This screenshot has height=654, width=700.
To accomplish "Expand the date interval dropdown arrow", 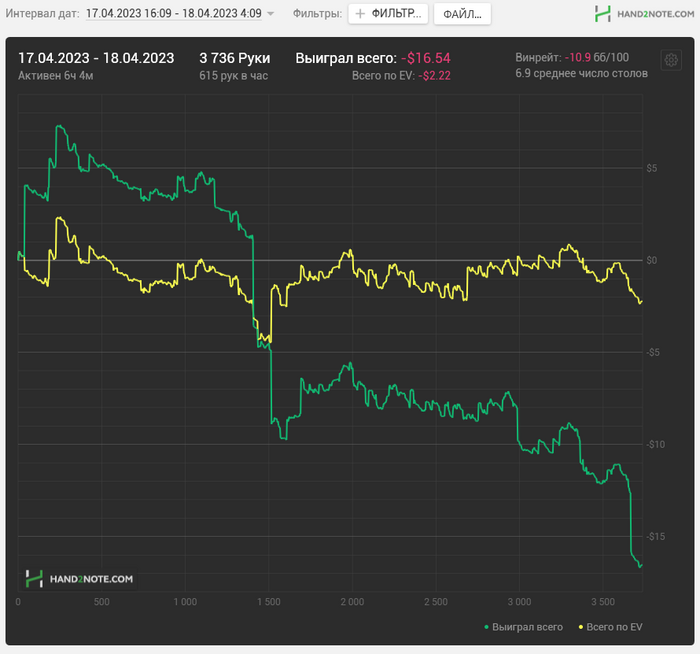I will click(x=270, y=14).
